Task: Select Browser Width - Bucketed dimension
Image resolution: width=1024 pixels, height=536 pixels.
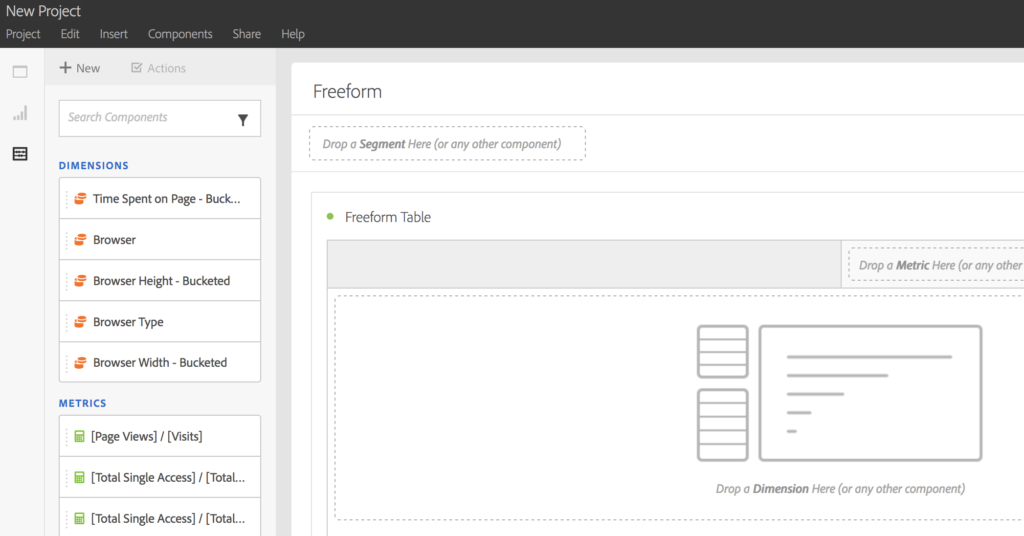Action: (160, 363)
